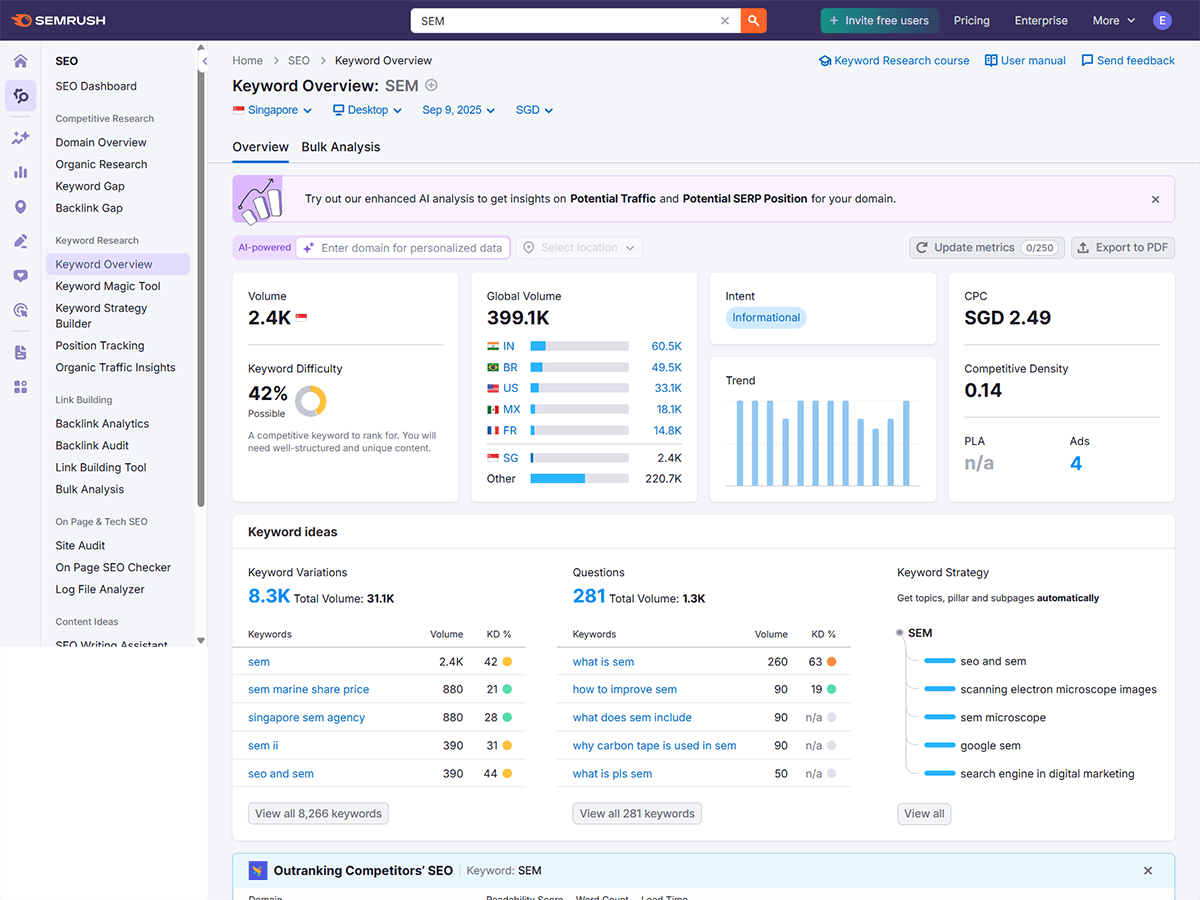Expand the More menu in the top navigation
The image size is (1200, 900).
1112,19
